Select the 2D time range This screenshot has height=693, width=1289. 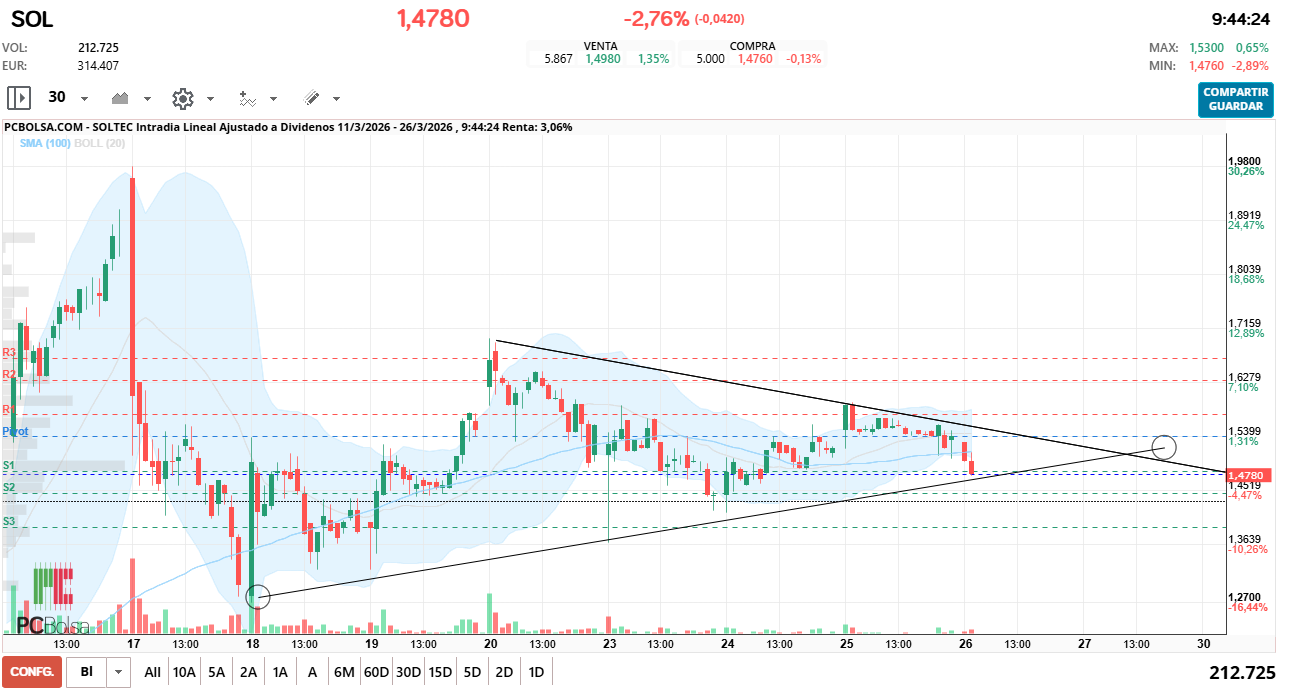(504, 673)
